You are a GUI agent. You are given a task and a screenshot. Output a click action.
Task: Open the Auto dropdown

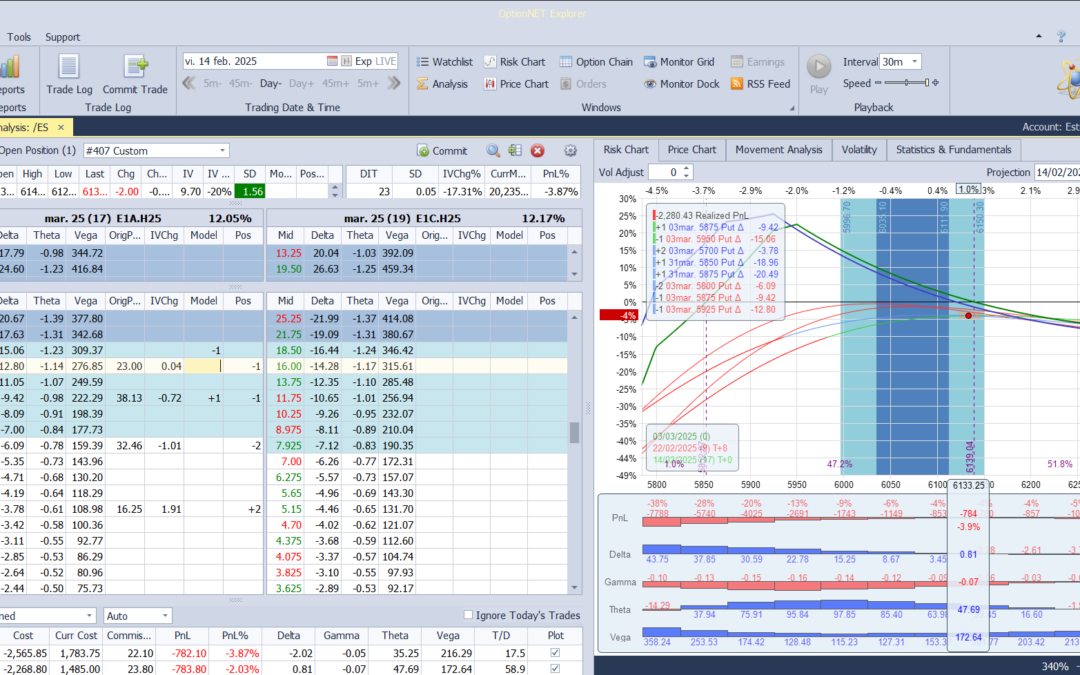tap(138, 616)
